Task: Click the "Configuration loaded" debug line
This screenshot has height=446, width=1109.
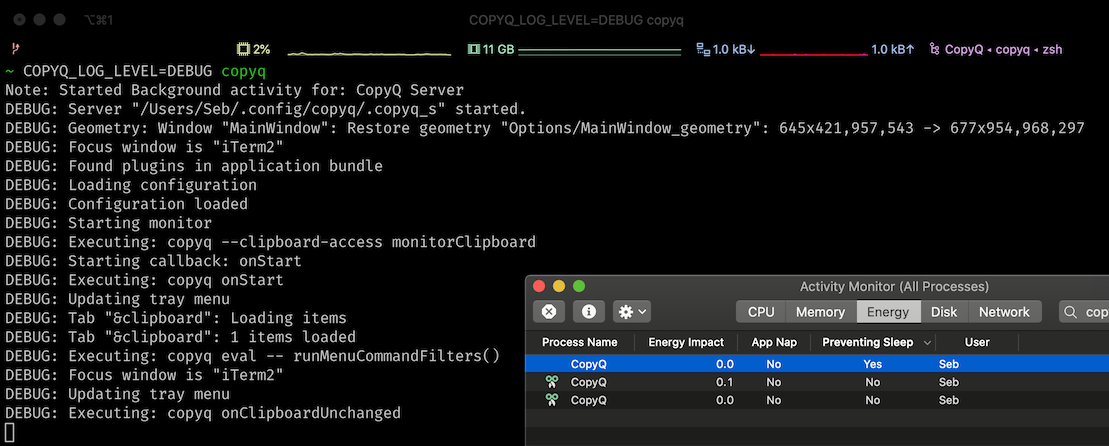Action: pos(127,204)
